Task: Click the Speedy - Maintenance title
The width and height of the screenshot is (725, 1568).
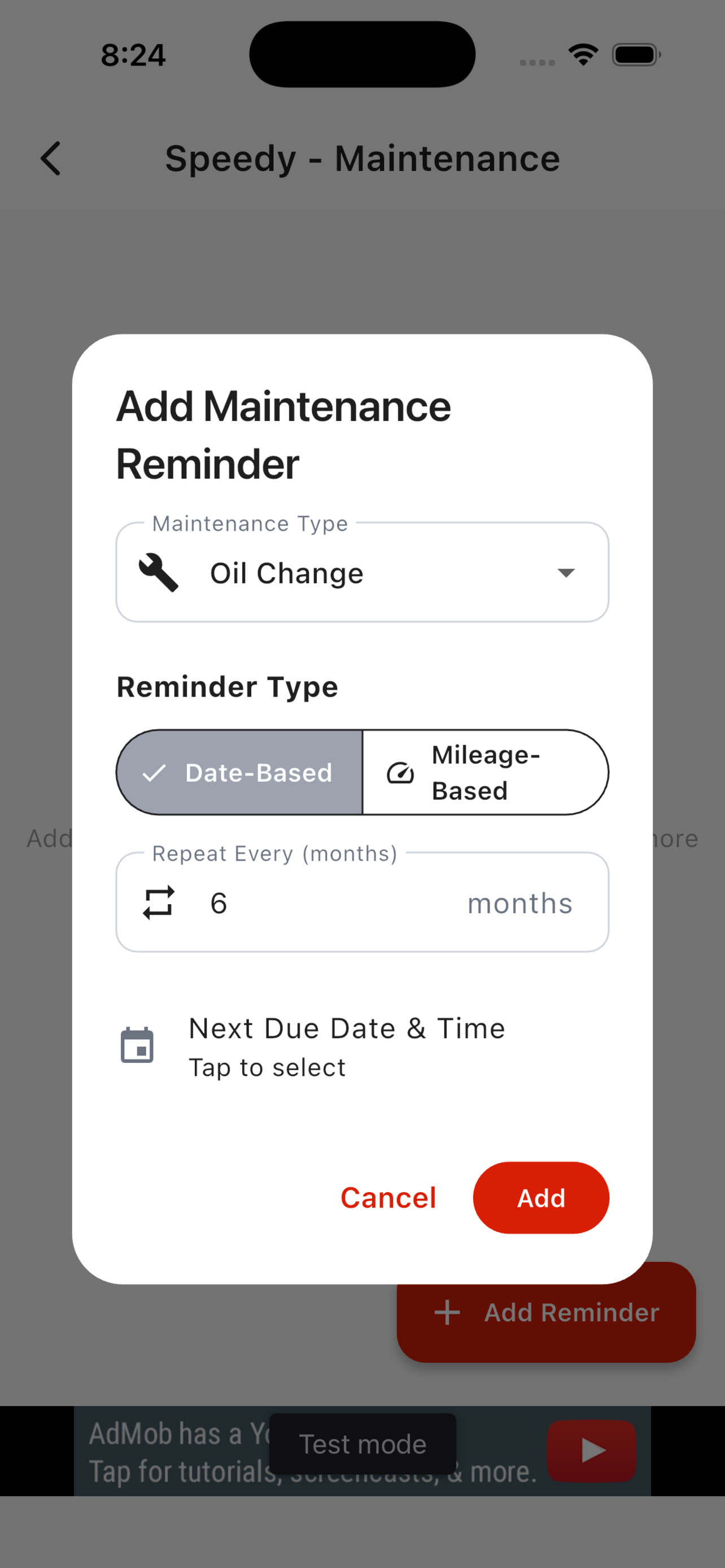Action: [x=362, y=158]
